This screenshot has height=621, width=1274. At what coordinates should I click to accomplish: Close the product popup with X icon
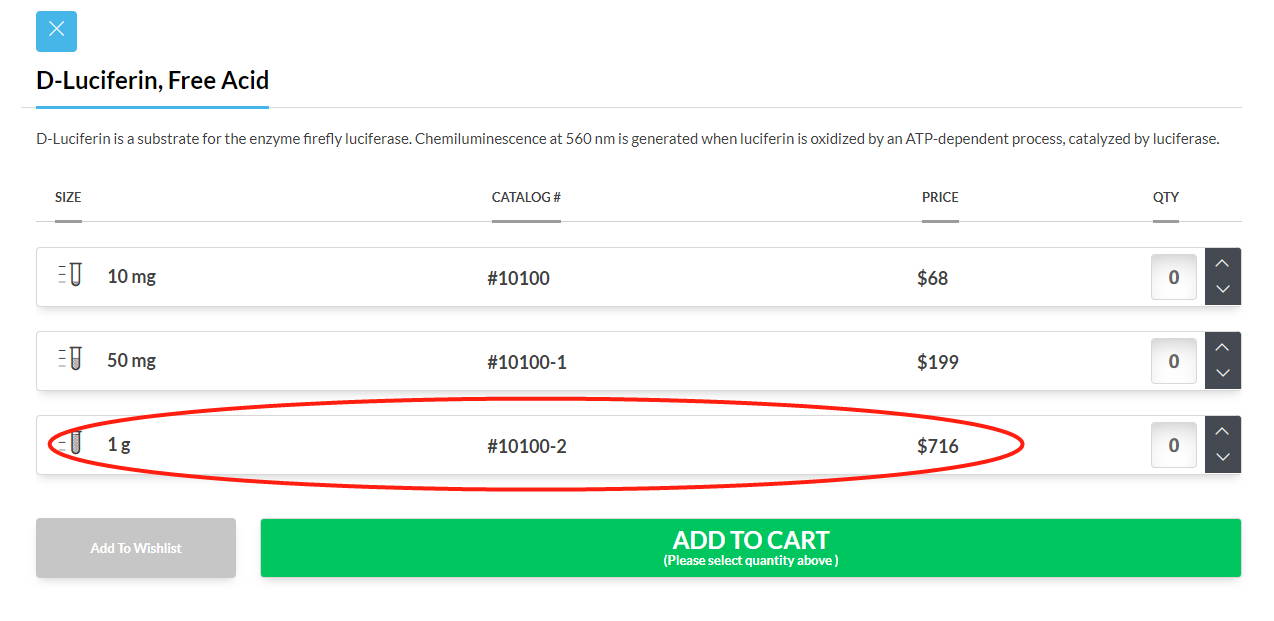tap(56, 31)
